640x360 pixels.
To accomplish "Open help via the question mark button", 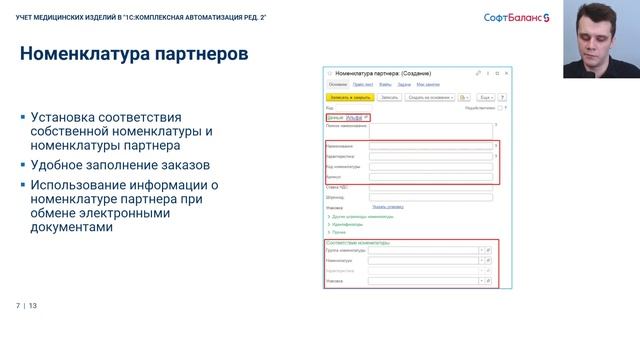I will 502,98.
